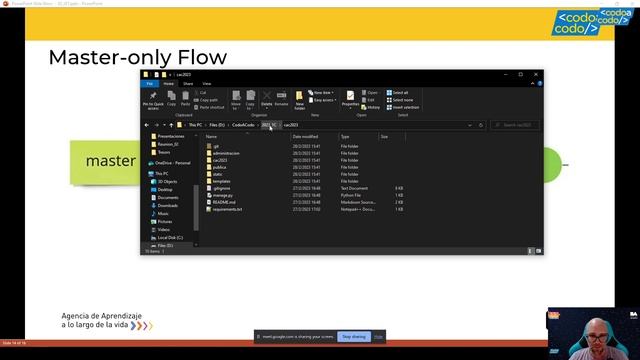Select This PC in navigation pane
The image size is (640, 360).
coord(158,174)
